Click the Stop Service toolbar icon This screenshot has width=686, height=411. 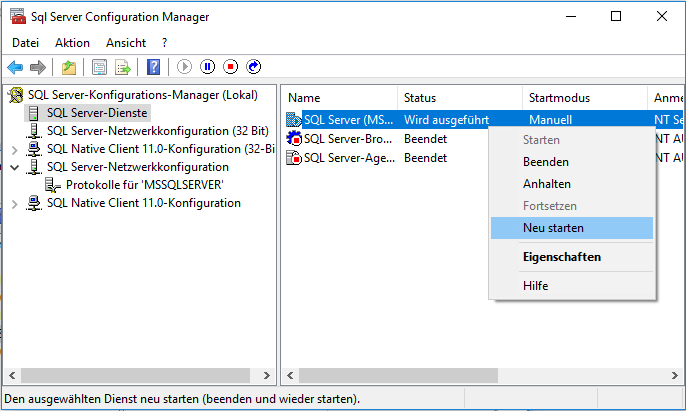pos(231,67)
